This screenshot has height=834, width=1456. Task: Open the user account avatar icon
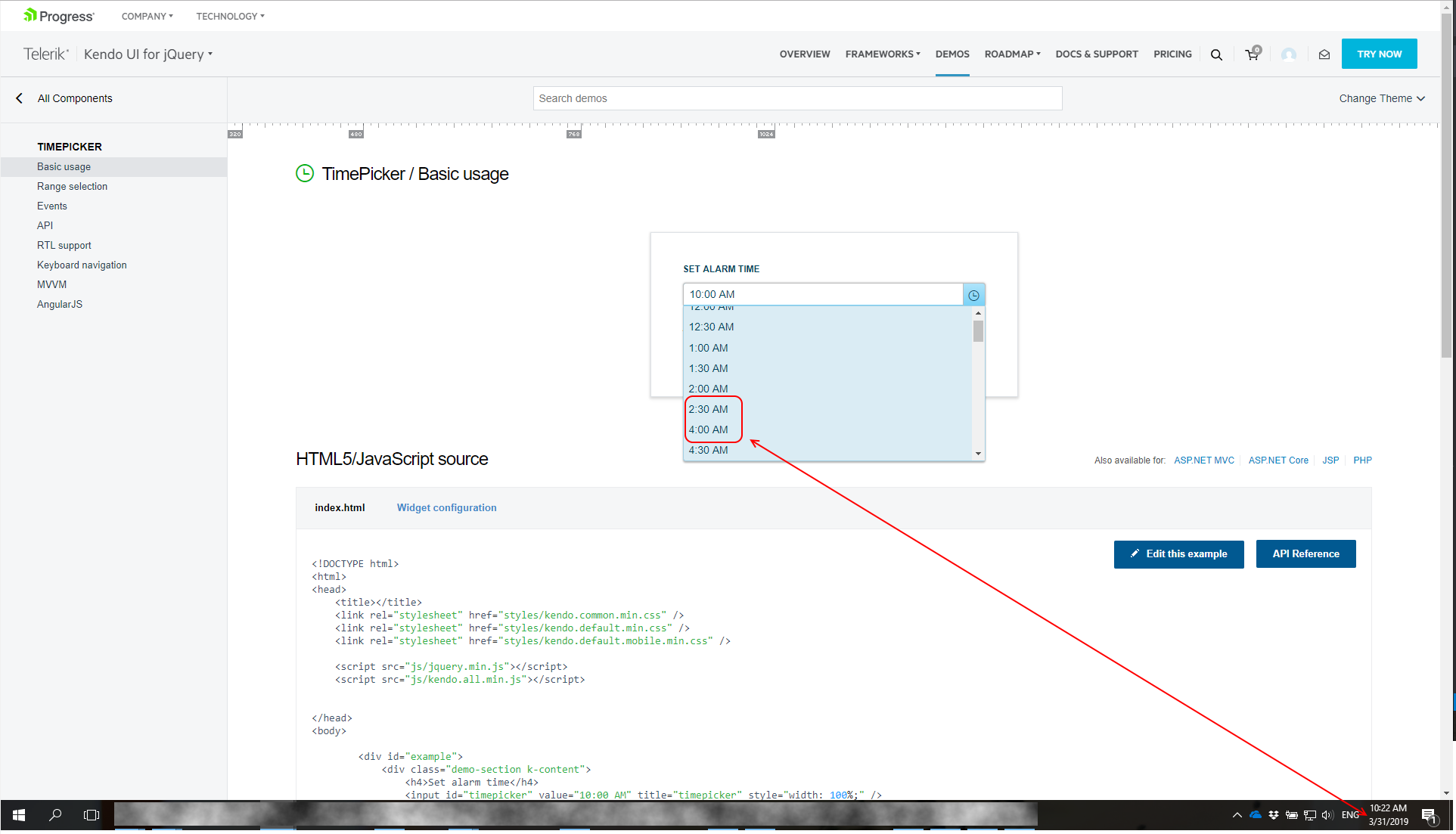[1289, 54]
